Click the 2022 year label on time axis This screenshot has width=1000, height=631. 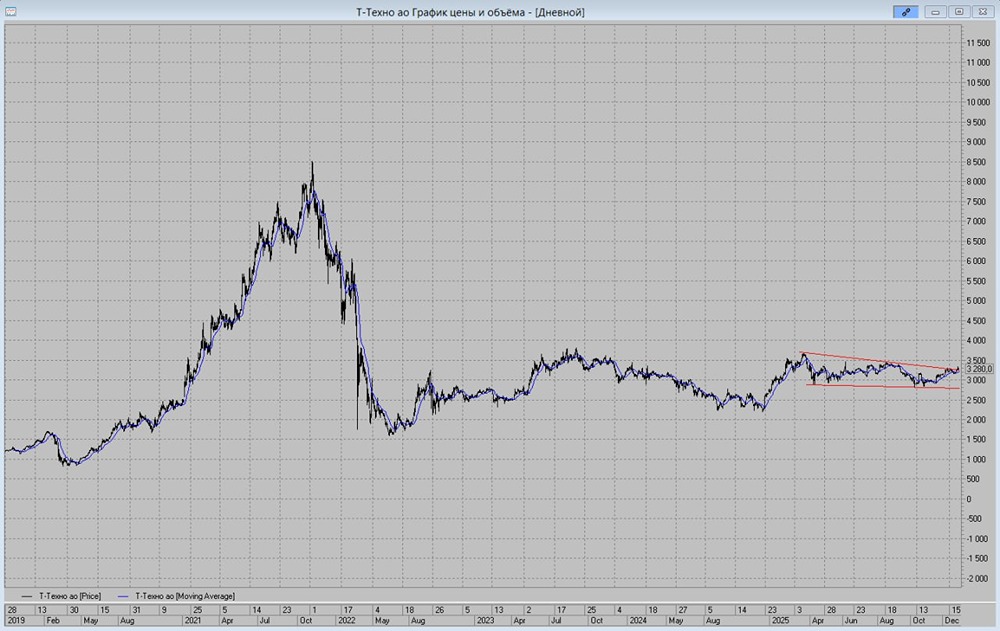click(346, 620)
